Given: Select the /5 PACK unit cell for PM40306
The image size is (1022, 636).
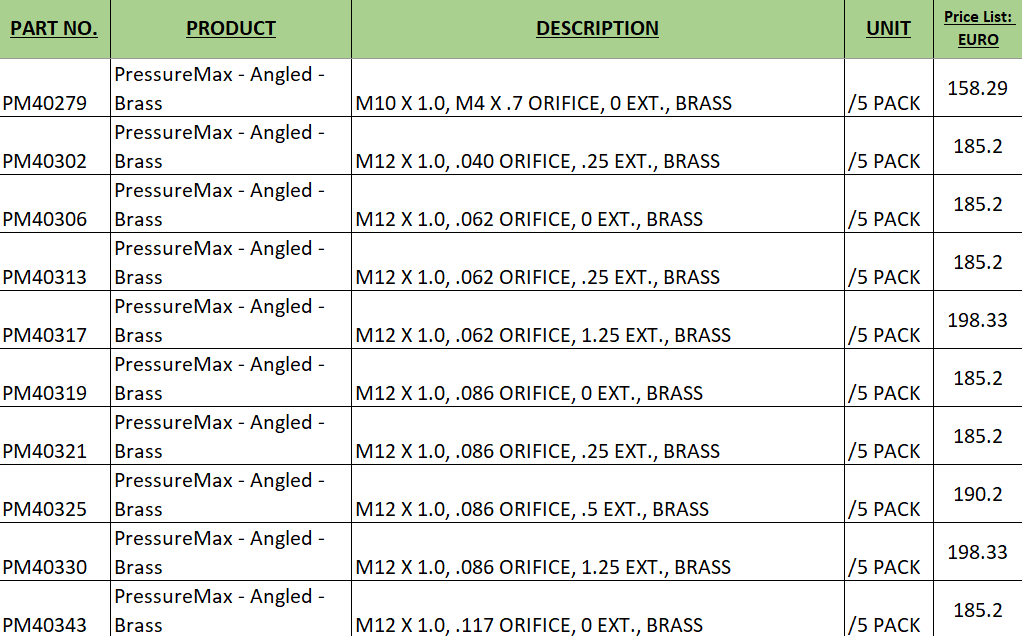Looking at the screenshot, I should tap(888, 204).
